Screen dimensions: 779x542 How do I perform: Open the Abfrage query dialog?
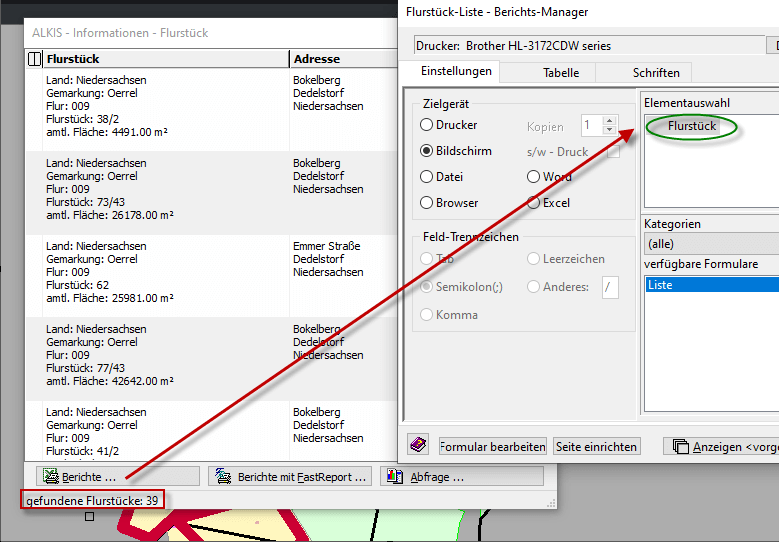point(461,477)
